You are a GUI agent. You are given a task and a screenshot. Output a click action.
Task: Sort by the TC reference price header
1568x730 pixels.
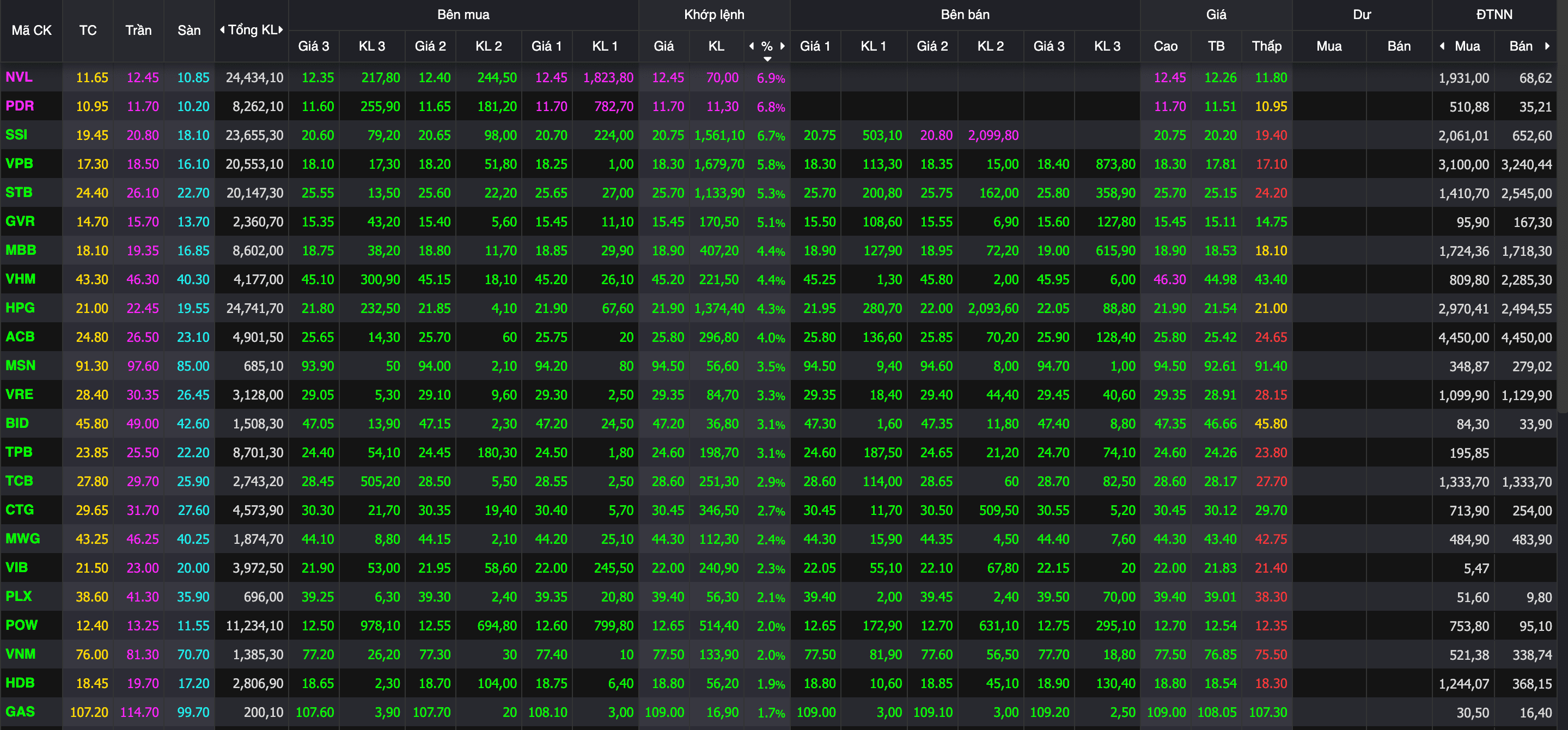88,30
